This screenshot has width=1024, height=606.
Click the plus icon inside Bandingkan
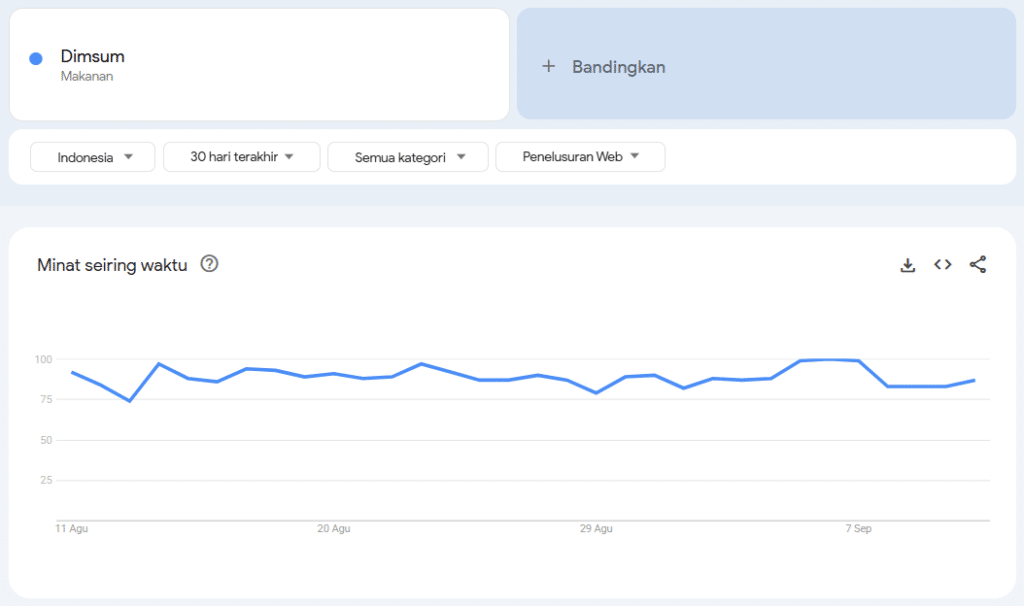548,66
